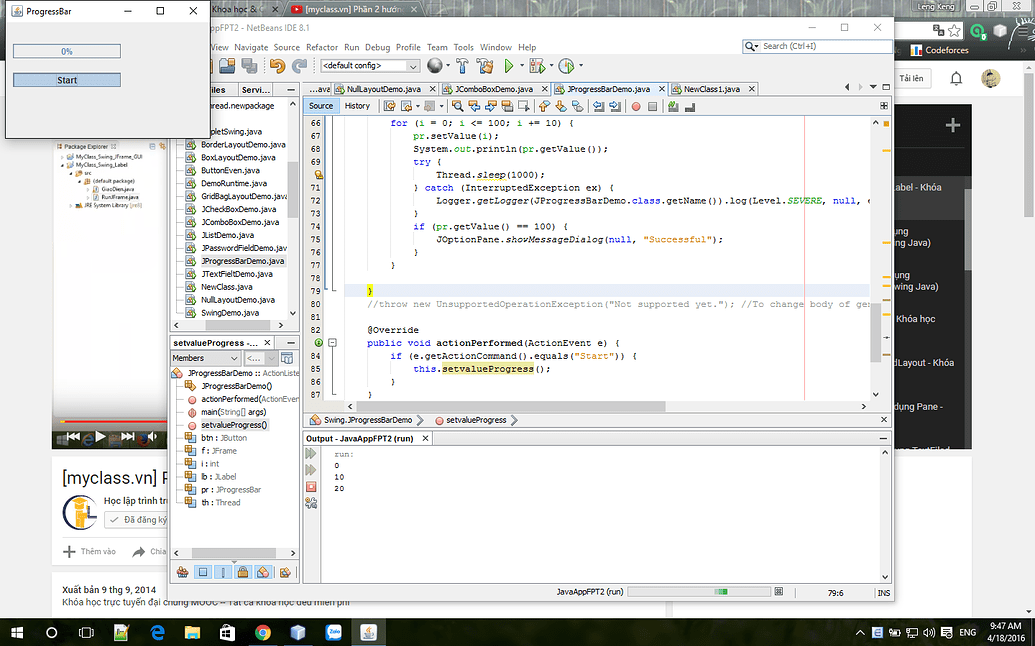Viewport: 1035px width, 646px height.
Task: Switch editor view to History
Action: click(357, 105)
